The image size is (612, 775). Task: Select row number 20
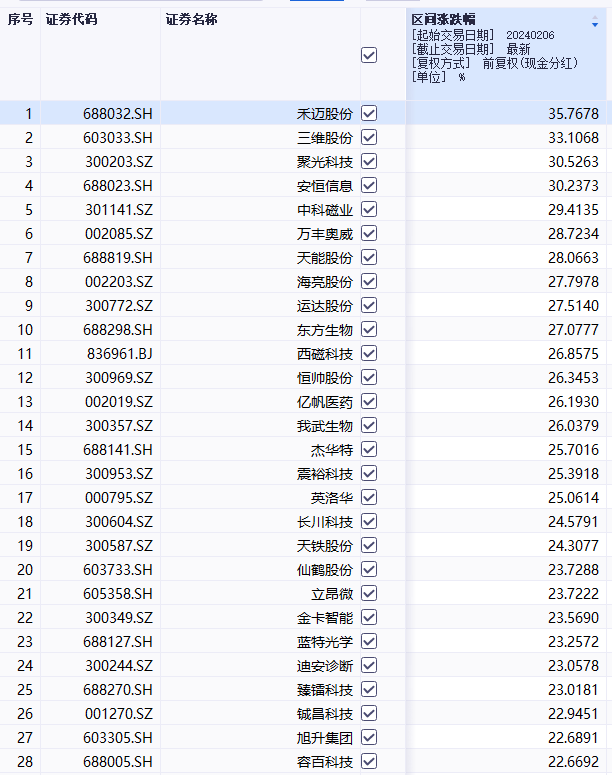coord(25,570)
